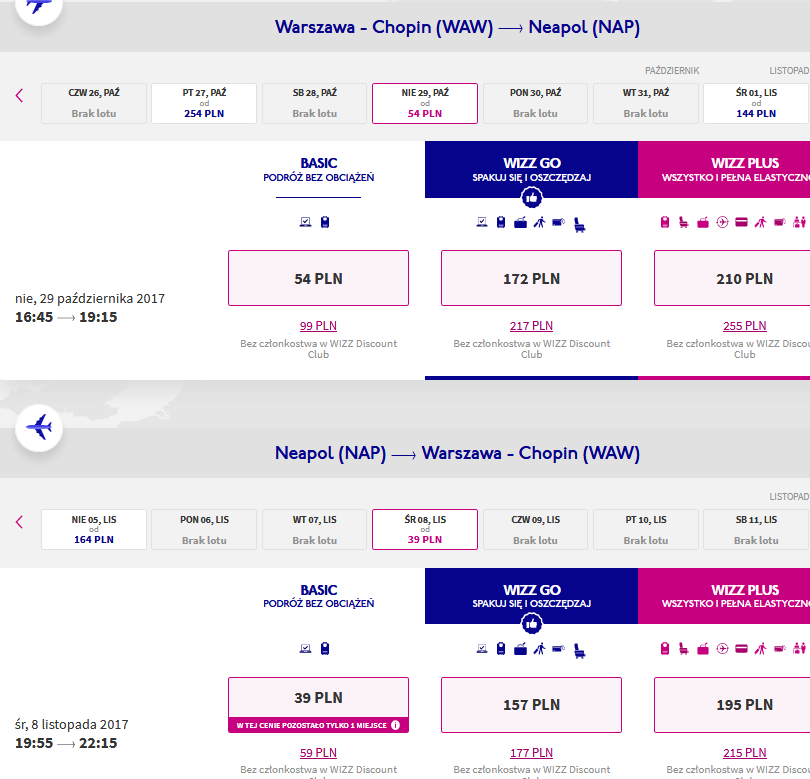Click the outbound WIZZ PLUS checked suitcase icon
810x779 pixels.
[703, 223]
